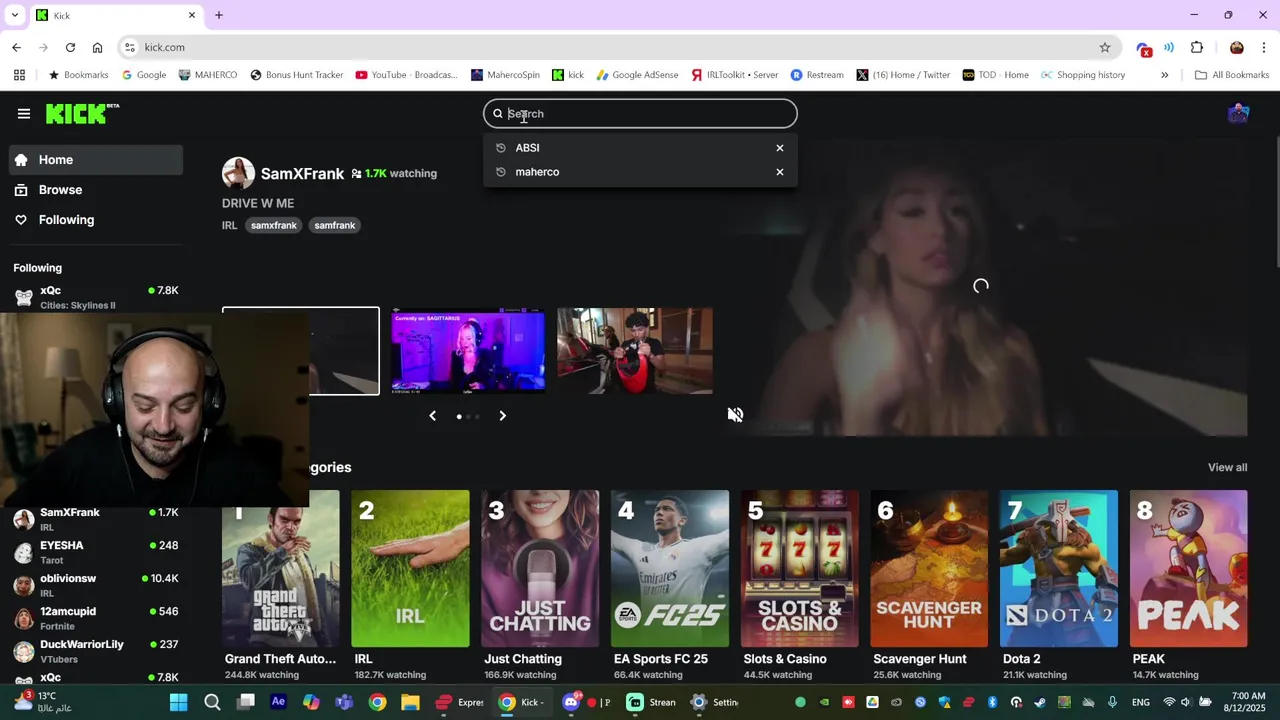Screen dimensions: 1280x720
Task: Click the IRL category label under stream title
Action: (229, 226)
